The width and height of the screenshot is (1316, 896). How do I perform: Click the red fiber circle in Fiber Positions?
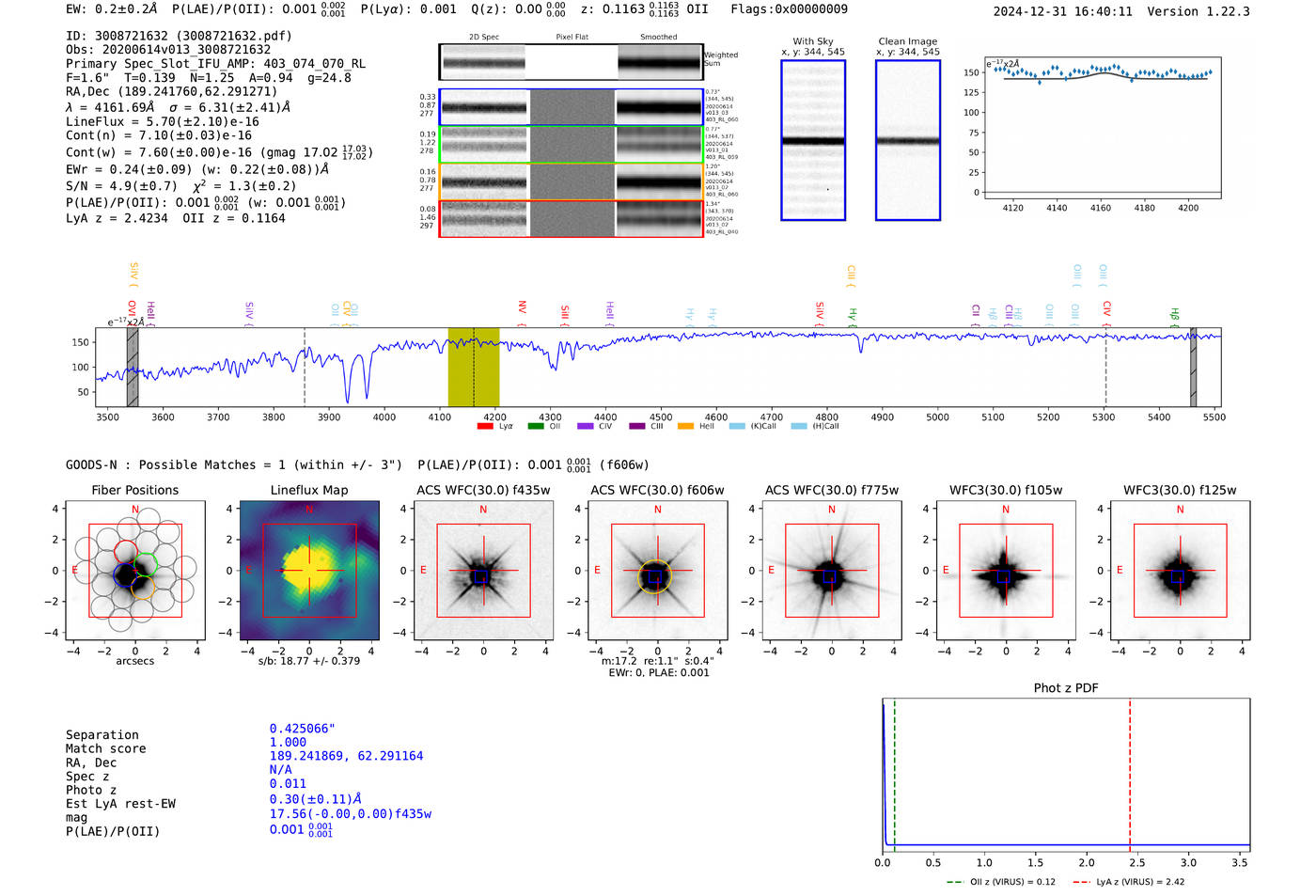click(x=126, y=552)
